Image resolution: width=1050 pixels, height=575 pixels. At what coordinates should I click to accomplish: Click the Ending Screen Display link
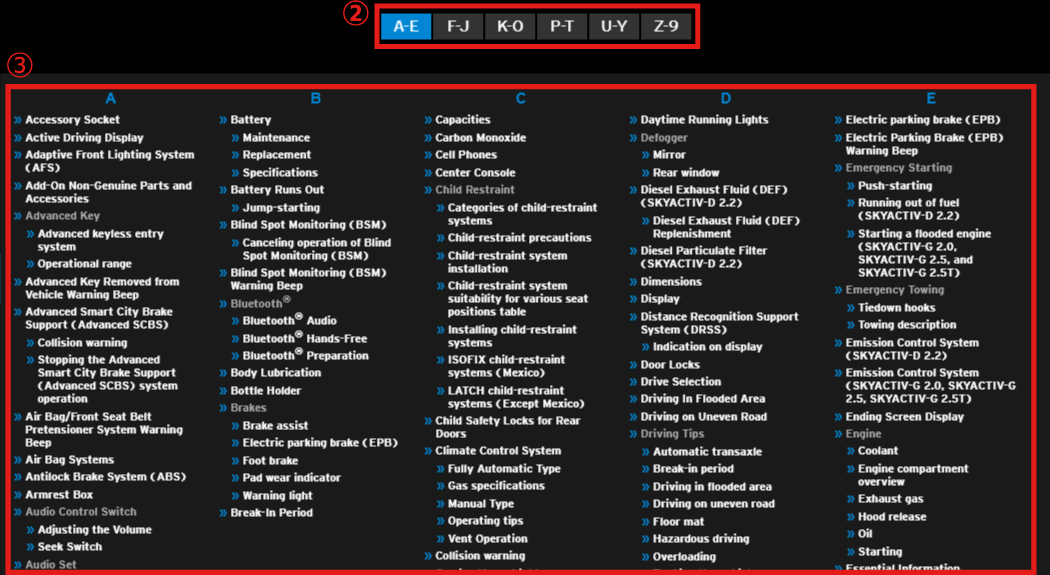click(904, 417)
